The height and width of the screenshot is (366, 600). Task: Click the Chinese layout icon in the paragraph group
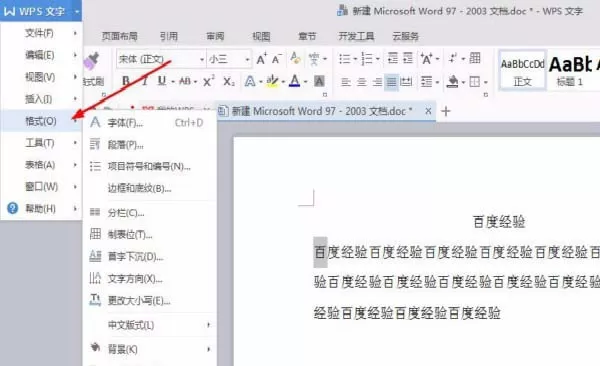pos(427,59)
